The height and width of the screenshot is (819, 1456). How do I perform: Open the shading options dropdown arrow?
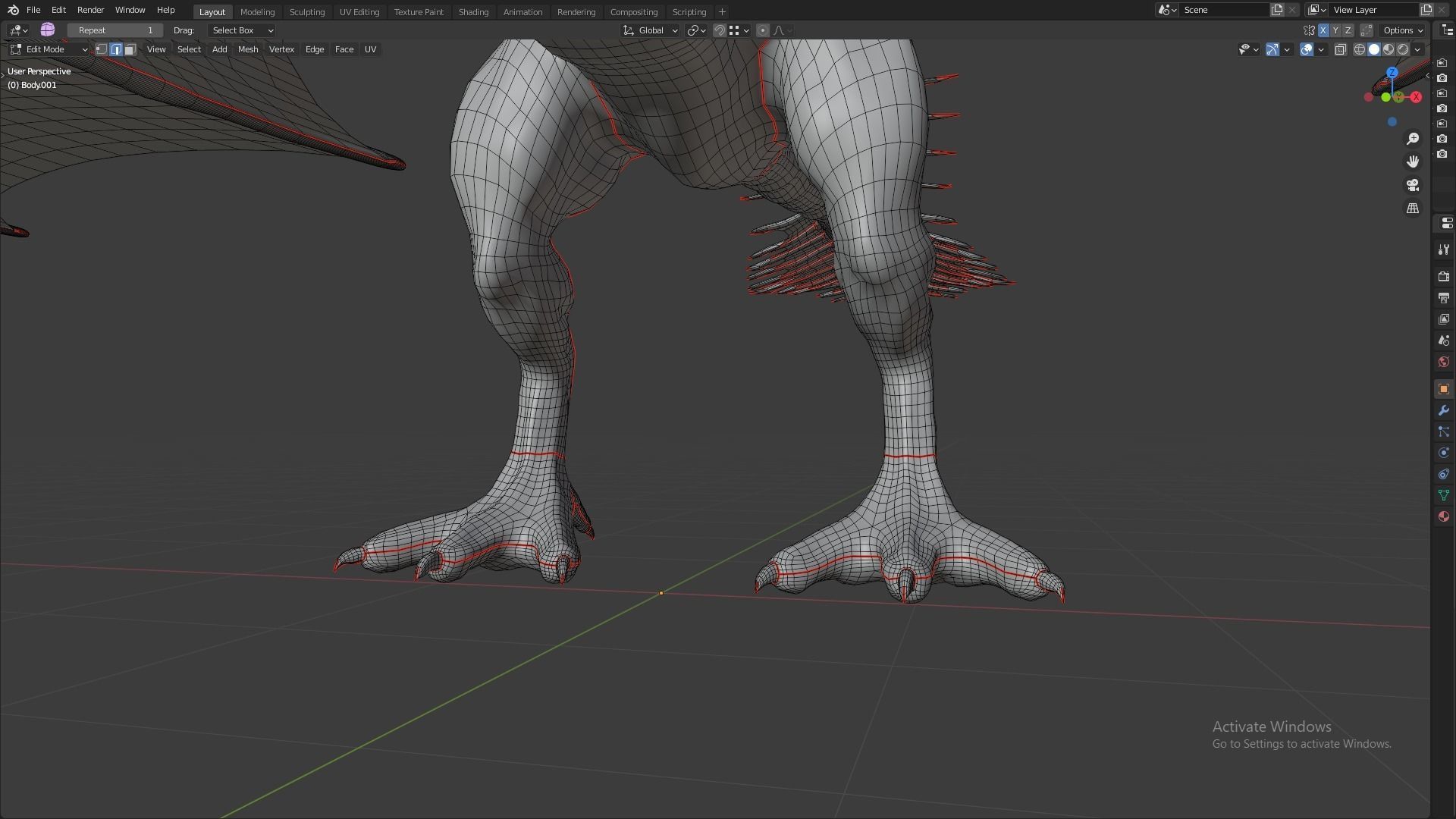coord(1417,49)
